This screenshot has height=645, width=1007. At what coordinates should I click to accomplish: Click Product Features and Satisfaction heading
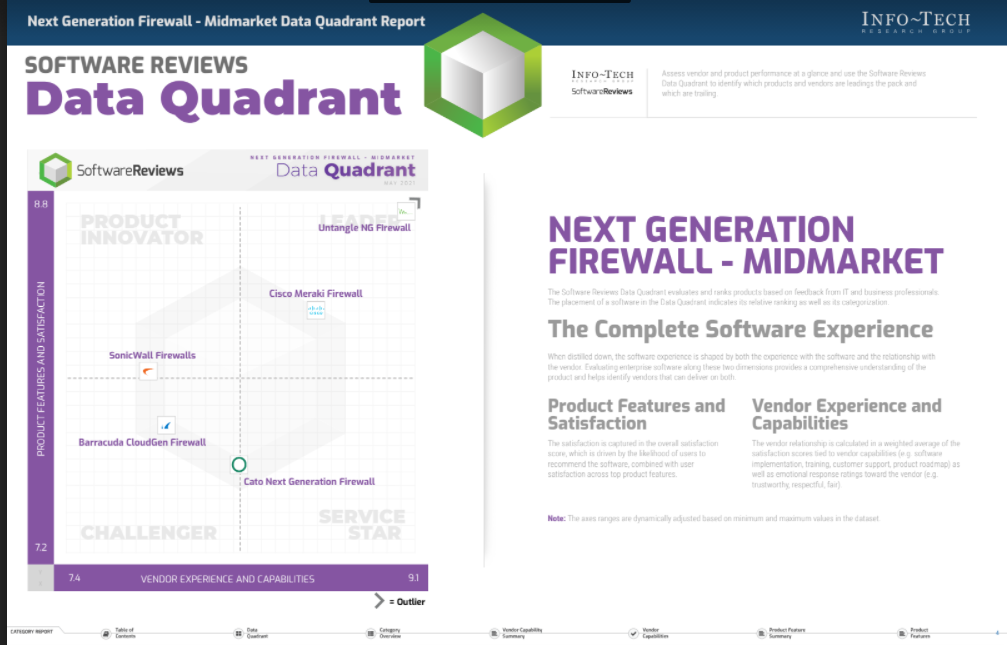[636, 414]
